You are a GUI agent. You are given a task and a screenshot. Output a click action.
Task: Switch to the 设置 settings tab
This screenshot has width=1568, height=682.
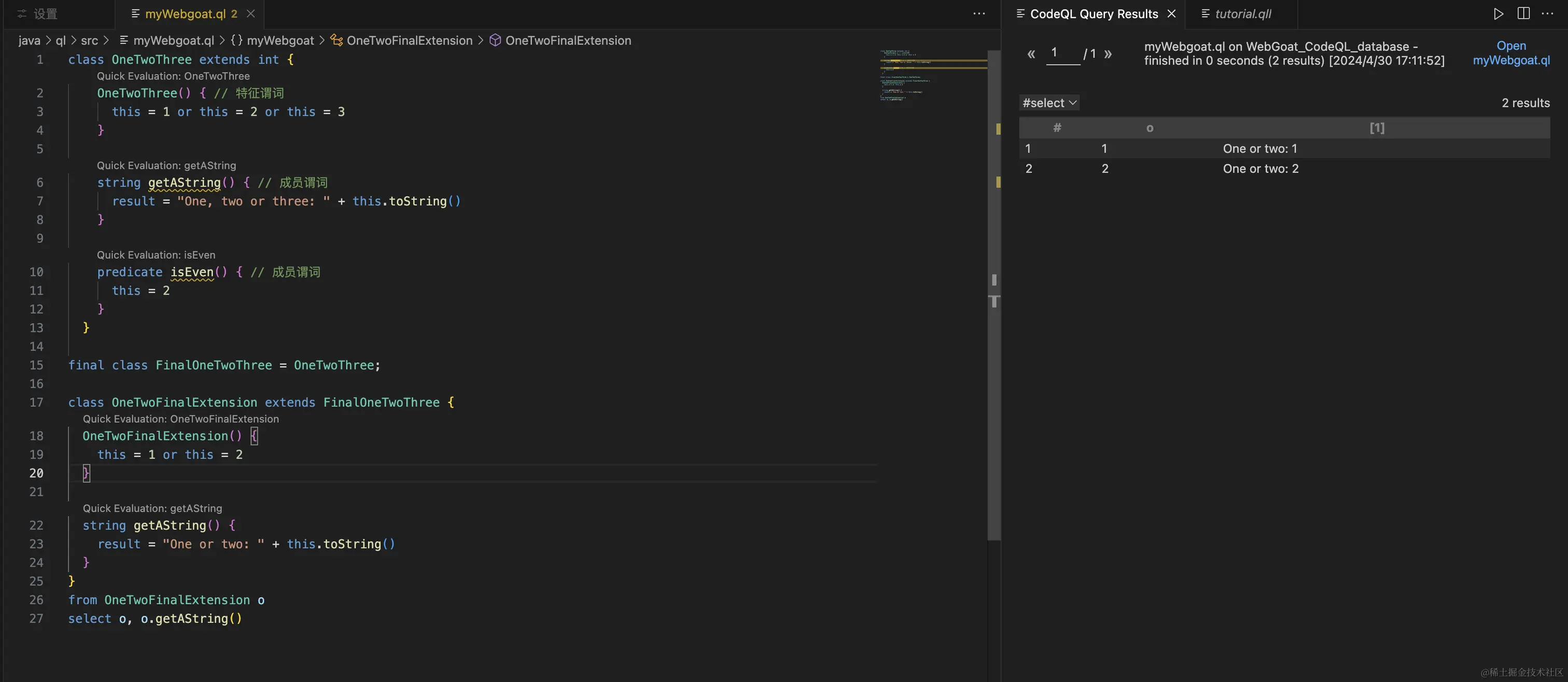coord(38,13)
